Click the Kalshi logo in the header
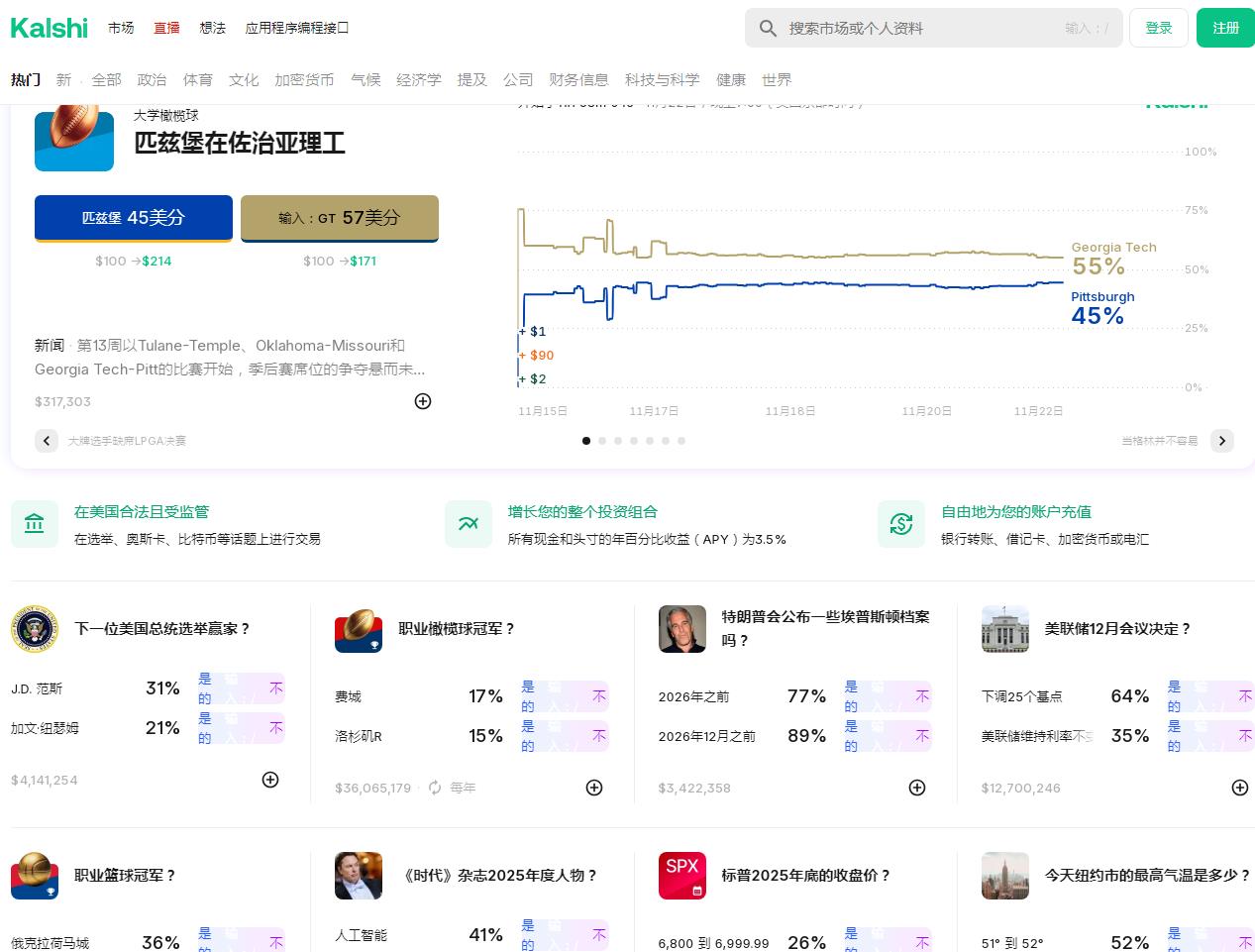Screen dimensions: 1255x952 [50, 28]
